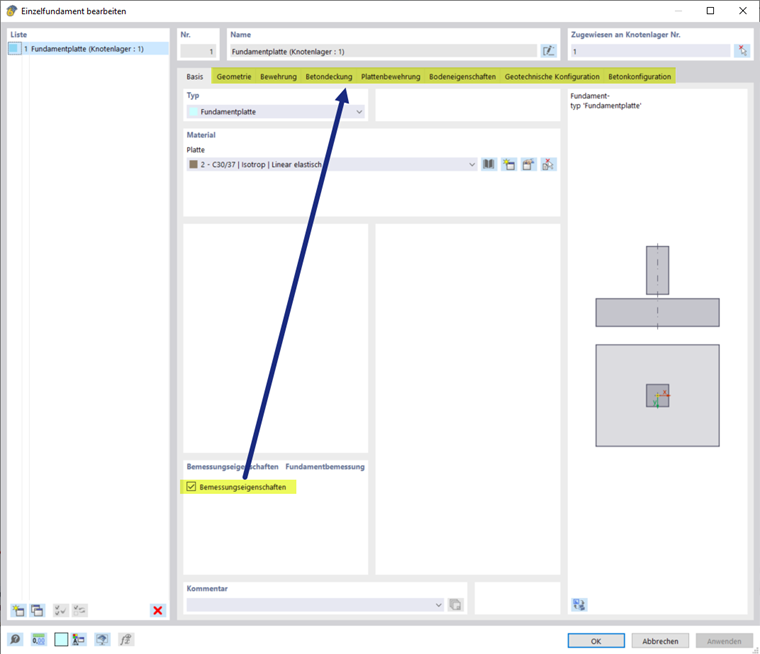
Task: Click the new item icon below the Liste panel
Action: tap(18, 610)
